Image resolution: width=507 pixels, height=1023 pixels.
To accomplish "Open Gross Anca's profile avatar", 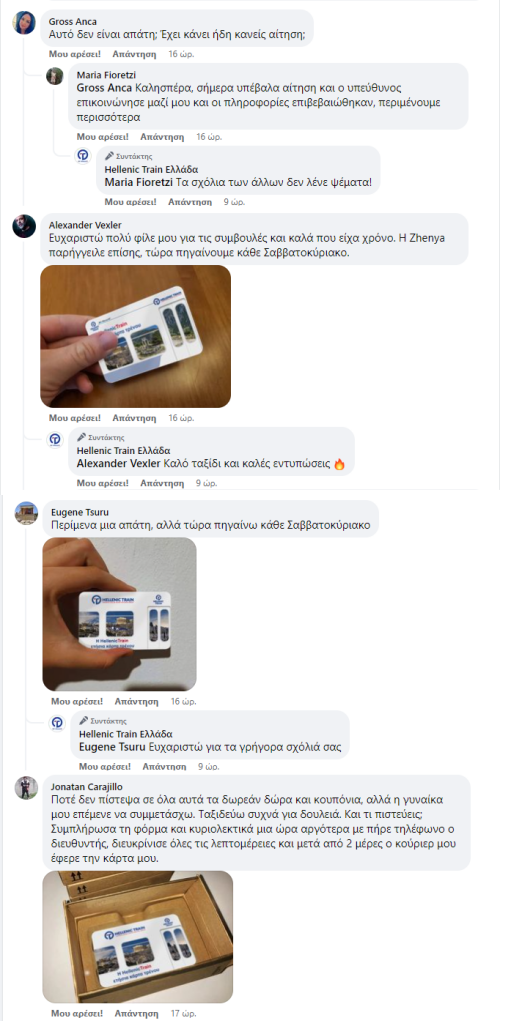I will (24, 23).
